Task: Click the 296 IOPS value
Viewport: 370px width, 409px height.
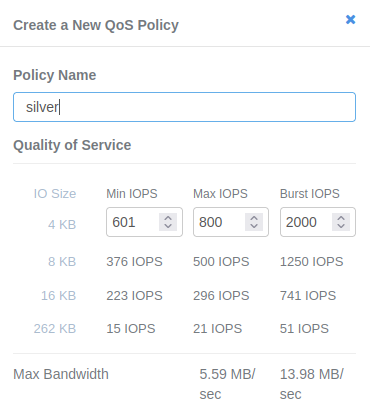Action: click(221, 296)
